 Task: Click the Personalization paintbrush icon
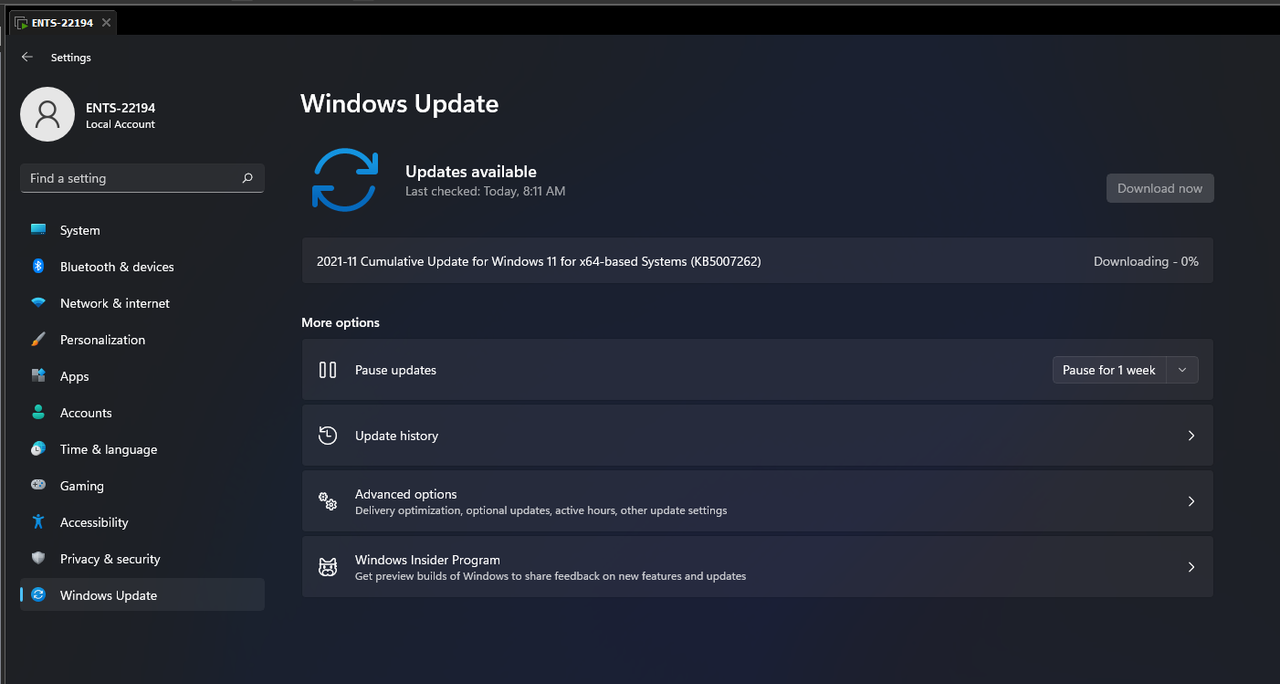pos(38,339)
